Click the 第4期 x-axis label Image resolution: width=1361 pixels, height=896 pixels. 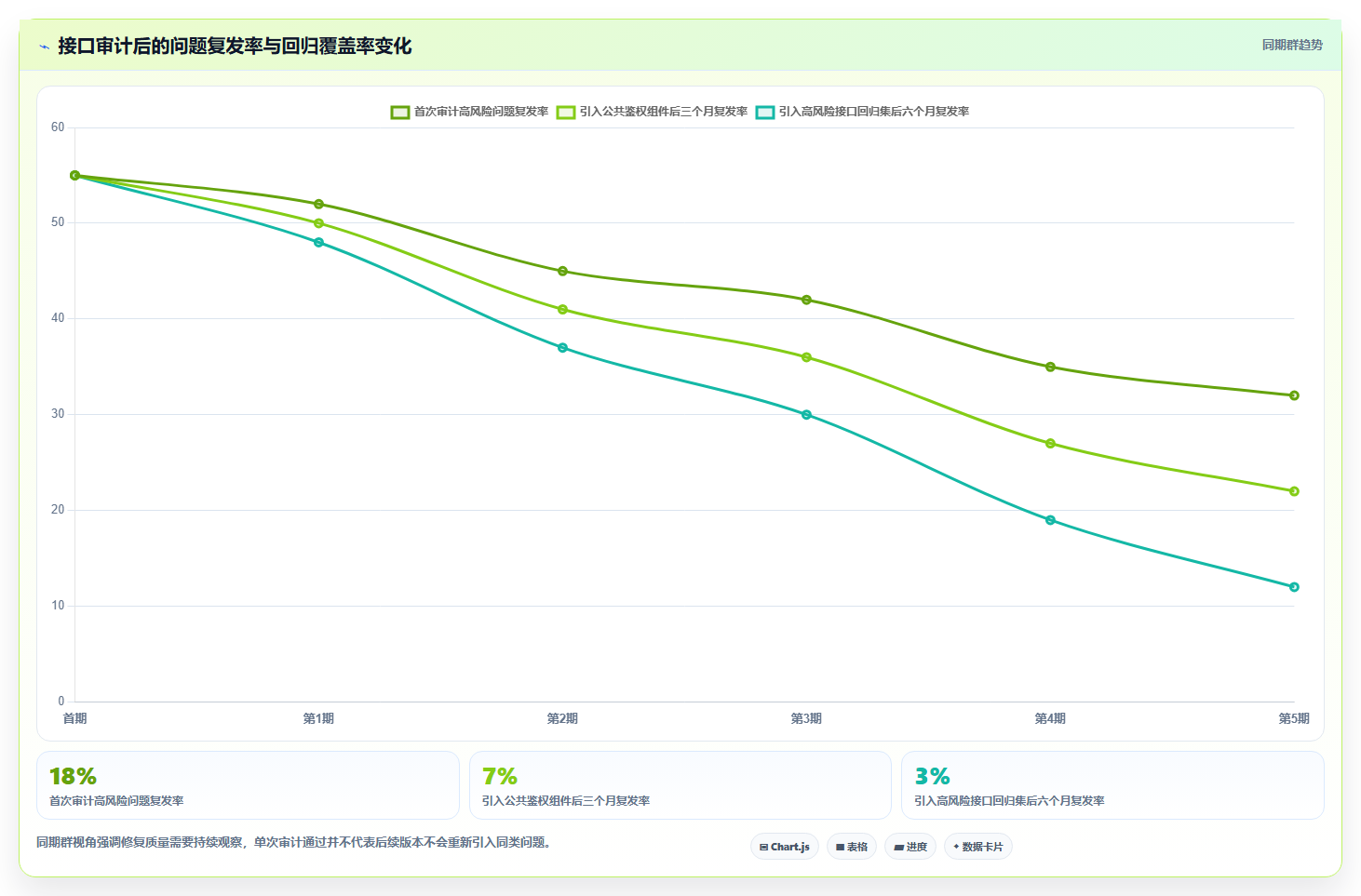pos(1050,718)
